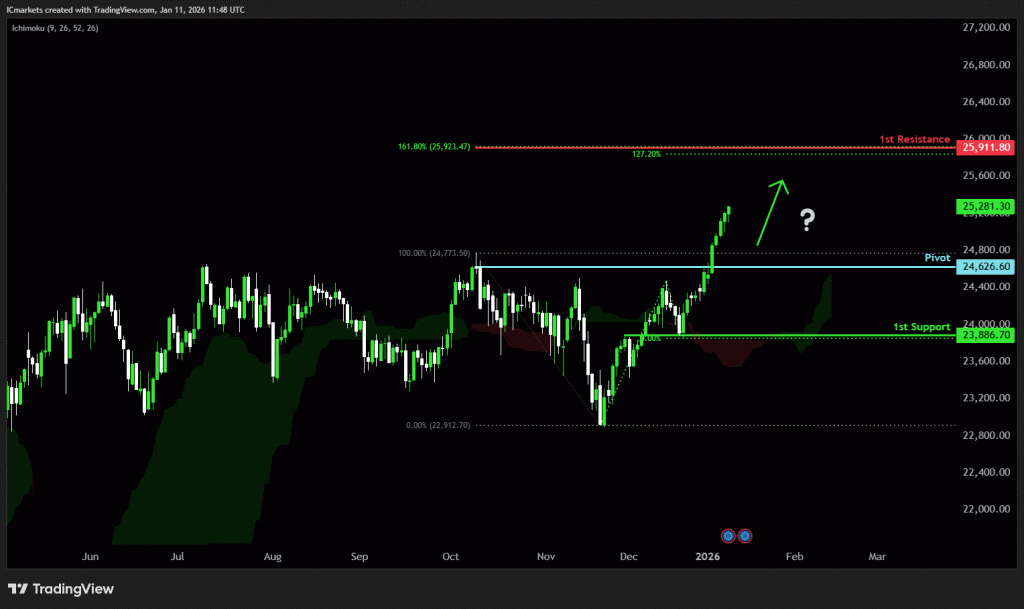Click the left EU economic event icon
The height and width of the screenshot is (609, 1024).
coord(728,536)
